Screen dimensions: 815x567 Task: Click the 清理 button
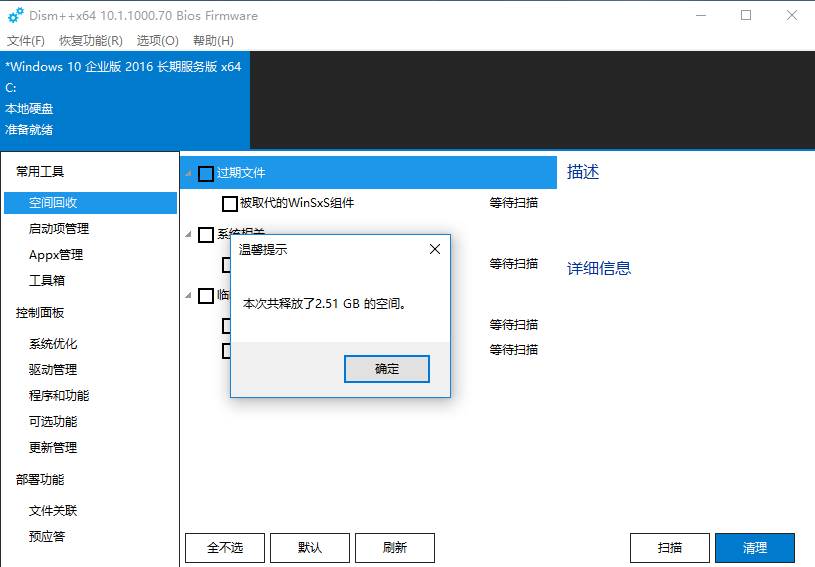click(x=754, y=548)
